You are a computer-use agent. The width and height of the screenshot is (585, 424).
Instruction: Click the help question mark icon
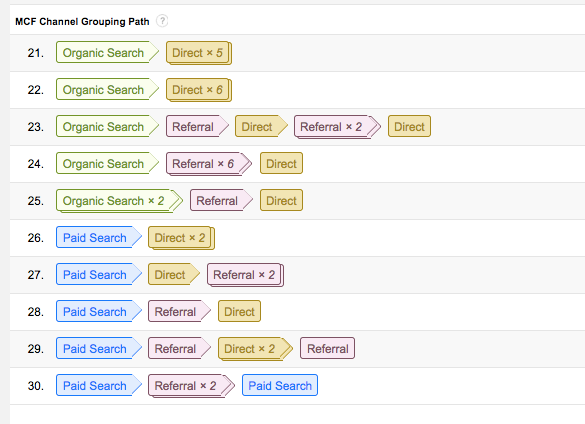pos(162,21)
